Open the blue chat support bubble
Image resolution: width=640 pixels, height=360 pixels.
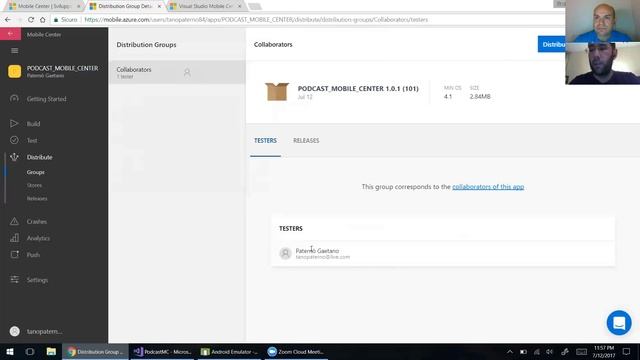(x=619, y=323)
